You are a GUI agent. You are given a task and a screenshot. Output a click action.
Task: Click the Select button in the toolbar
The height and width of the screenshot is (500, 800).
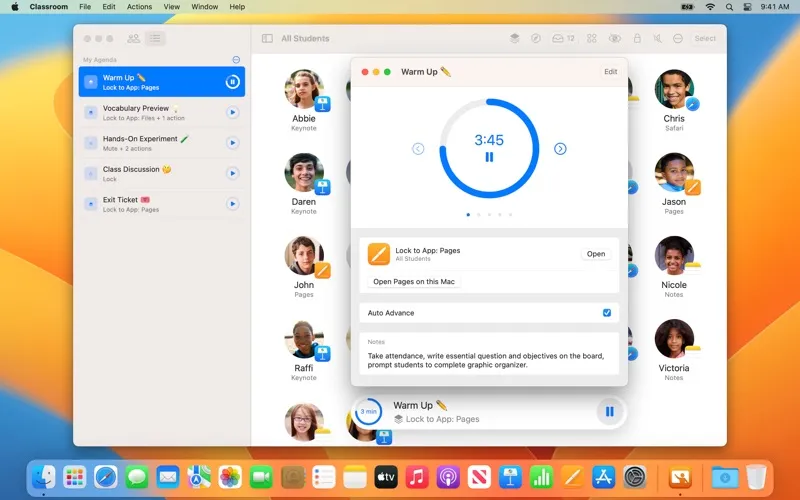click(705, 38)
